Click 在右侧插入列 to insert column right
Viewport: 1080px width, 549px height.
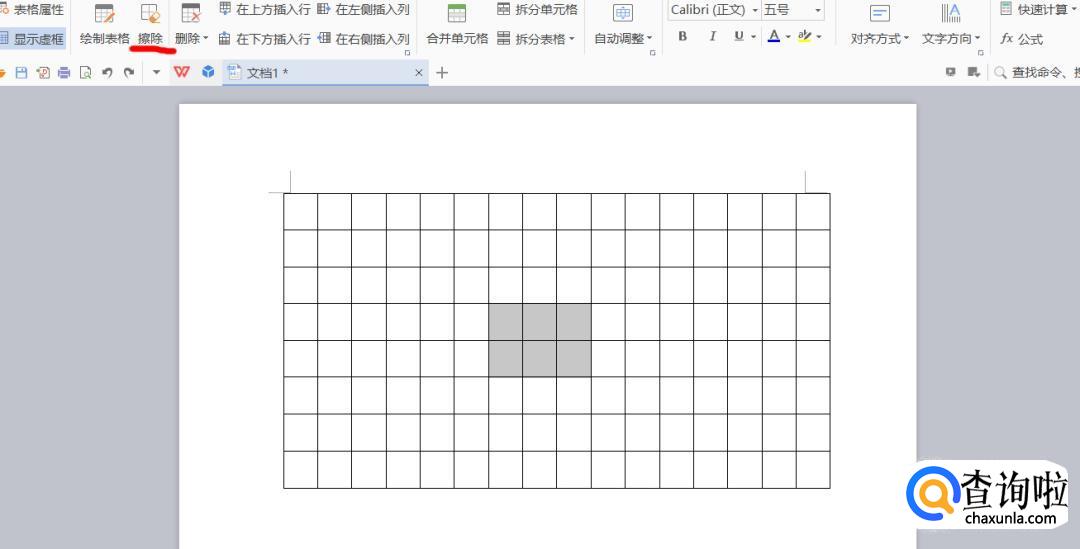[363, 39]
